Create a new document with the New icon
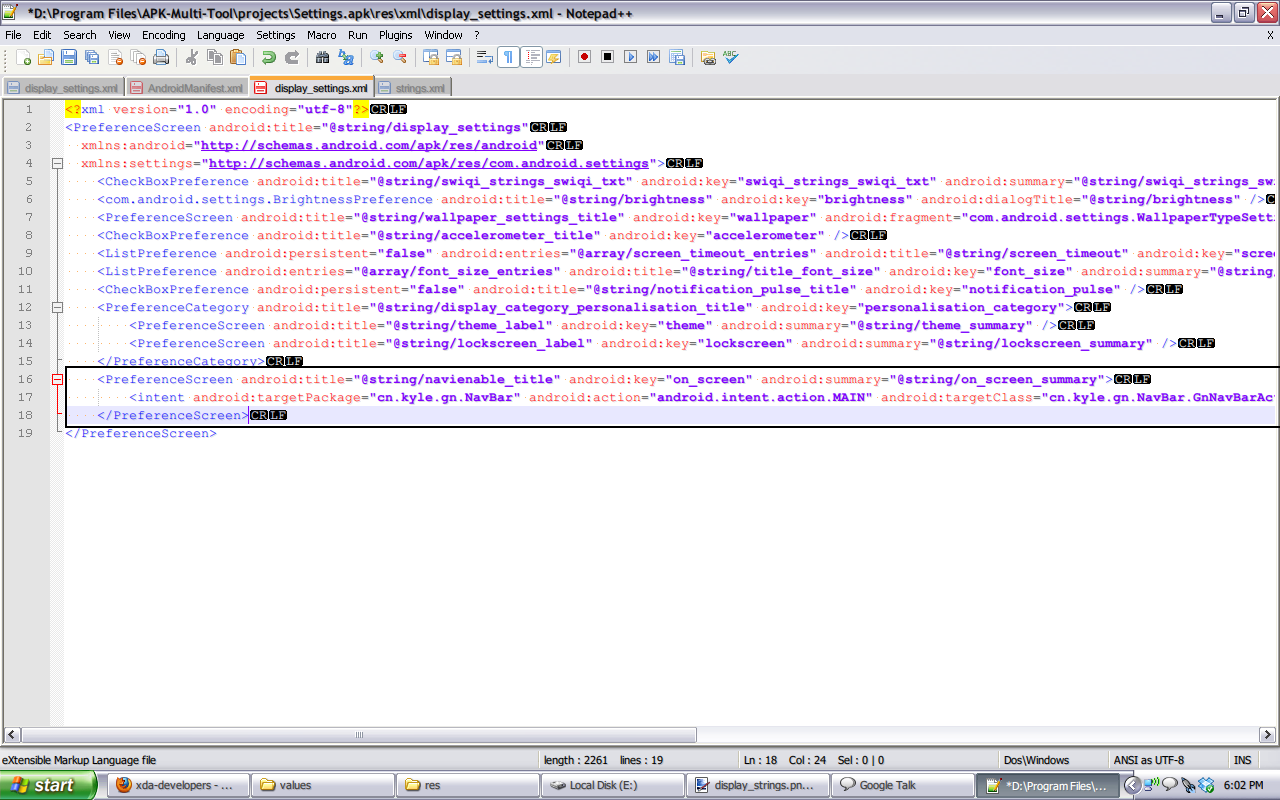1280x800 pixels. click(x=23, y=57)
